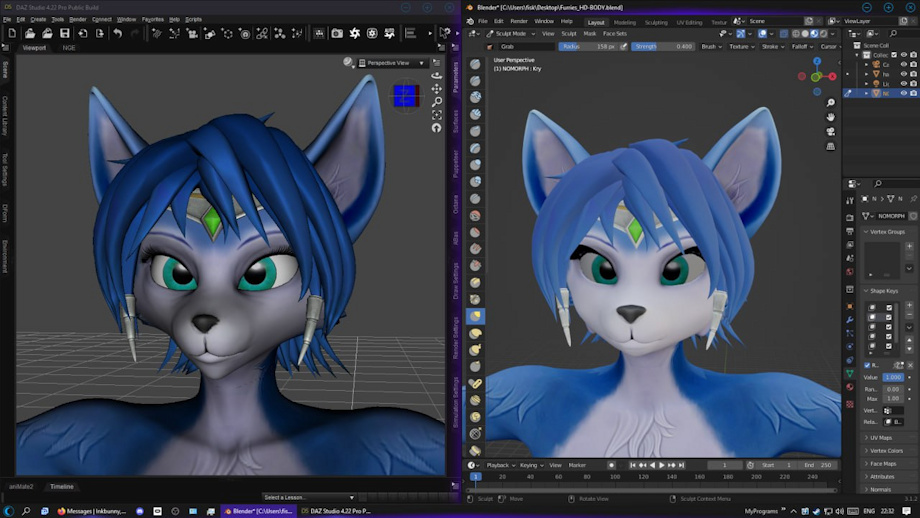Screen dimensions: 920x518
Task: Click the Save icon in DAZ Studio toolbar
Action: point(64,33)
